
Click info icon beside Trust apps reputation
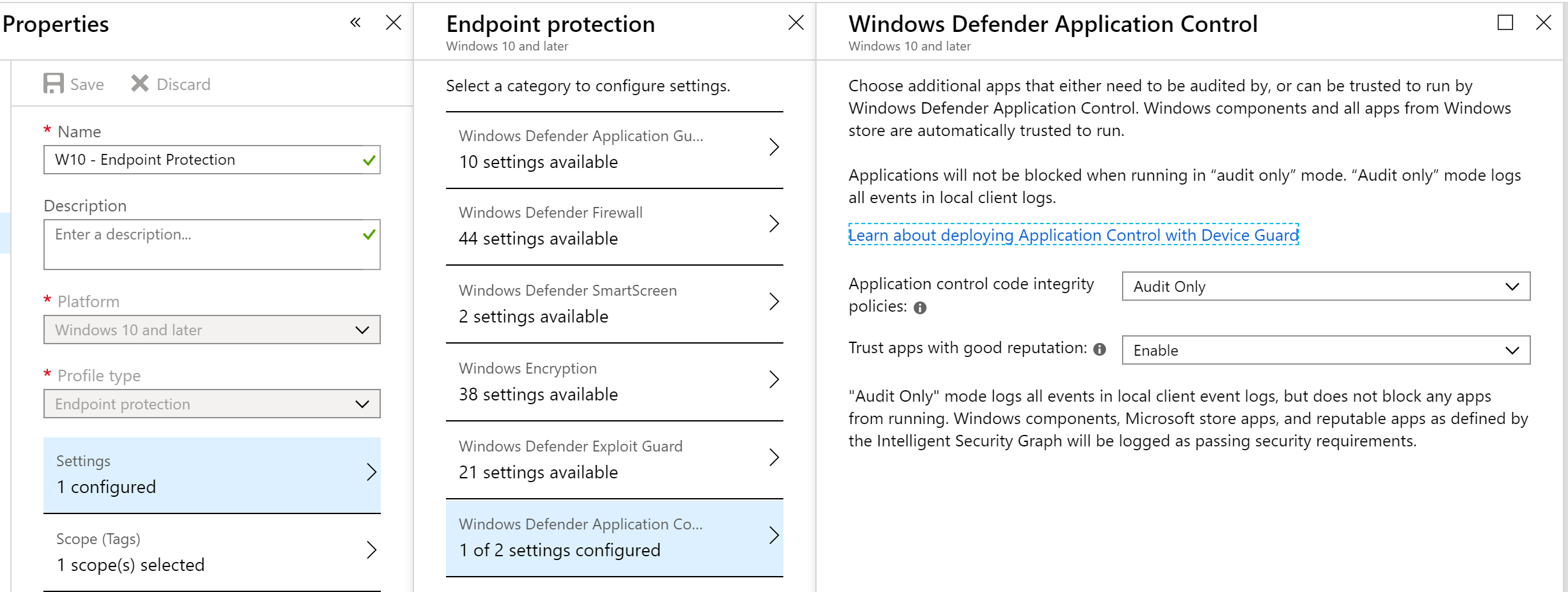point(1100,349)
